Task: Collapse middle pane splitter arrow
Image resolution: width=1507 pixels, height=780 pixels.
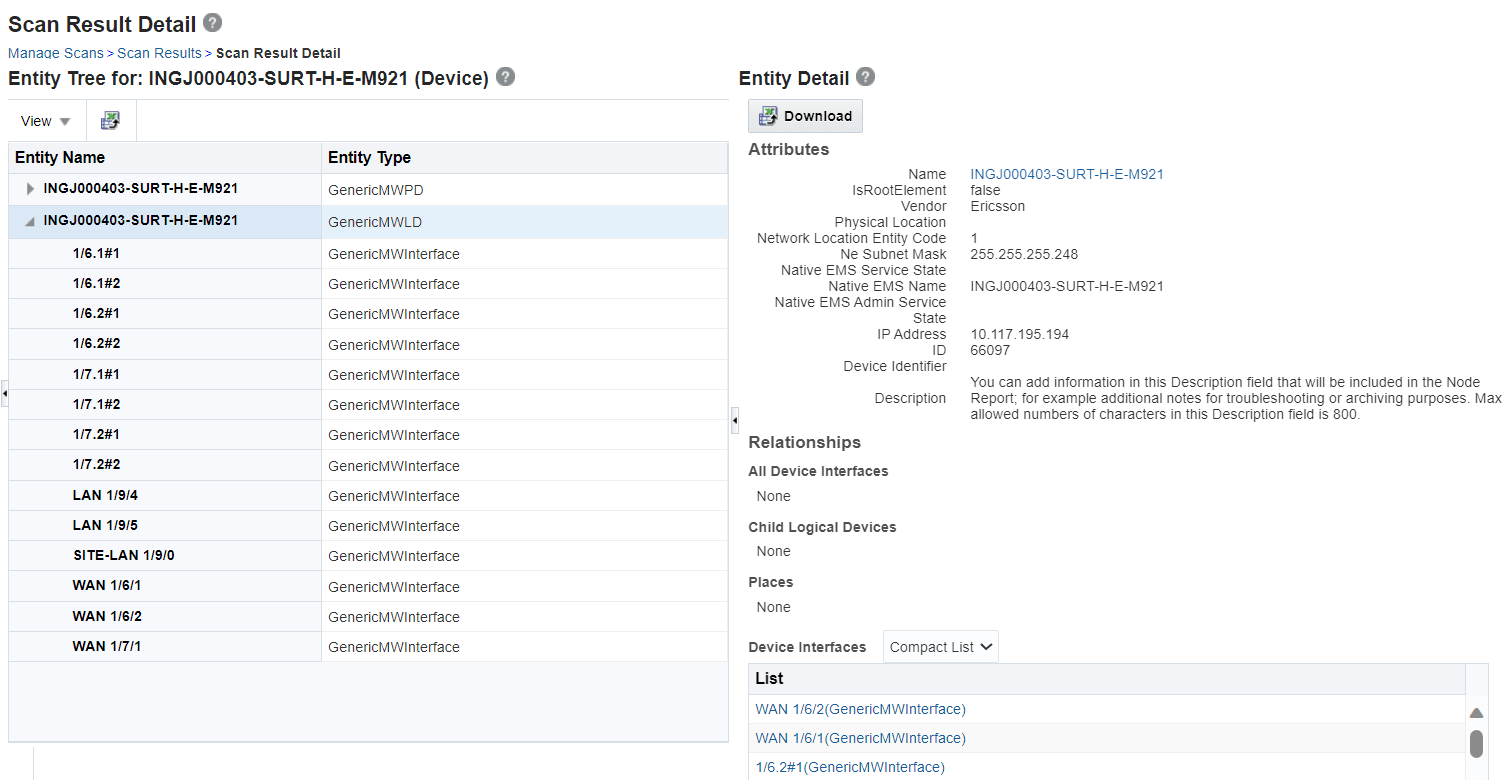Action: point(735,420)
